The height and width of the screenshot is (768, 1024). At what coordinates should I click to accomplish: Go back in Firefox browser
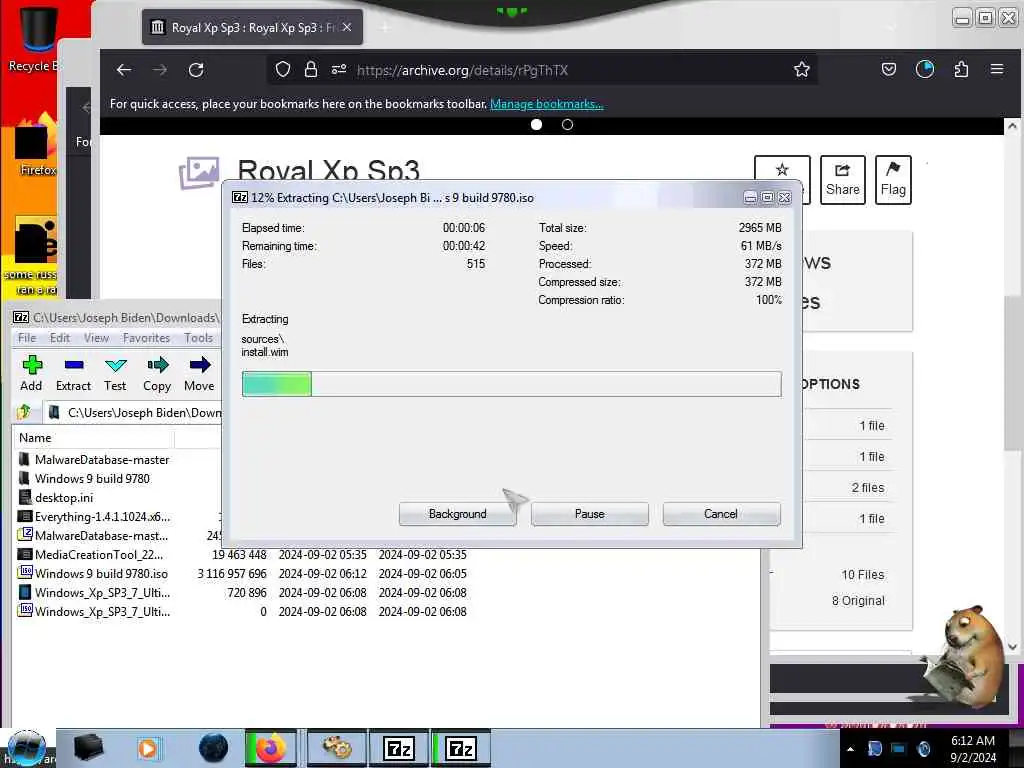[124, 69]
